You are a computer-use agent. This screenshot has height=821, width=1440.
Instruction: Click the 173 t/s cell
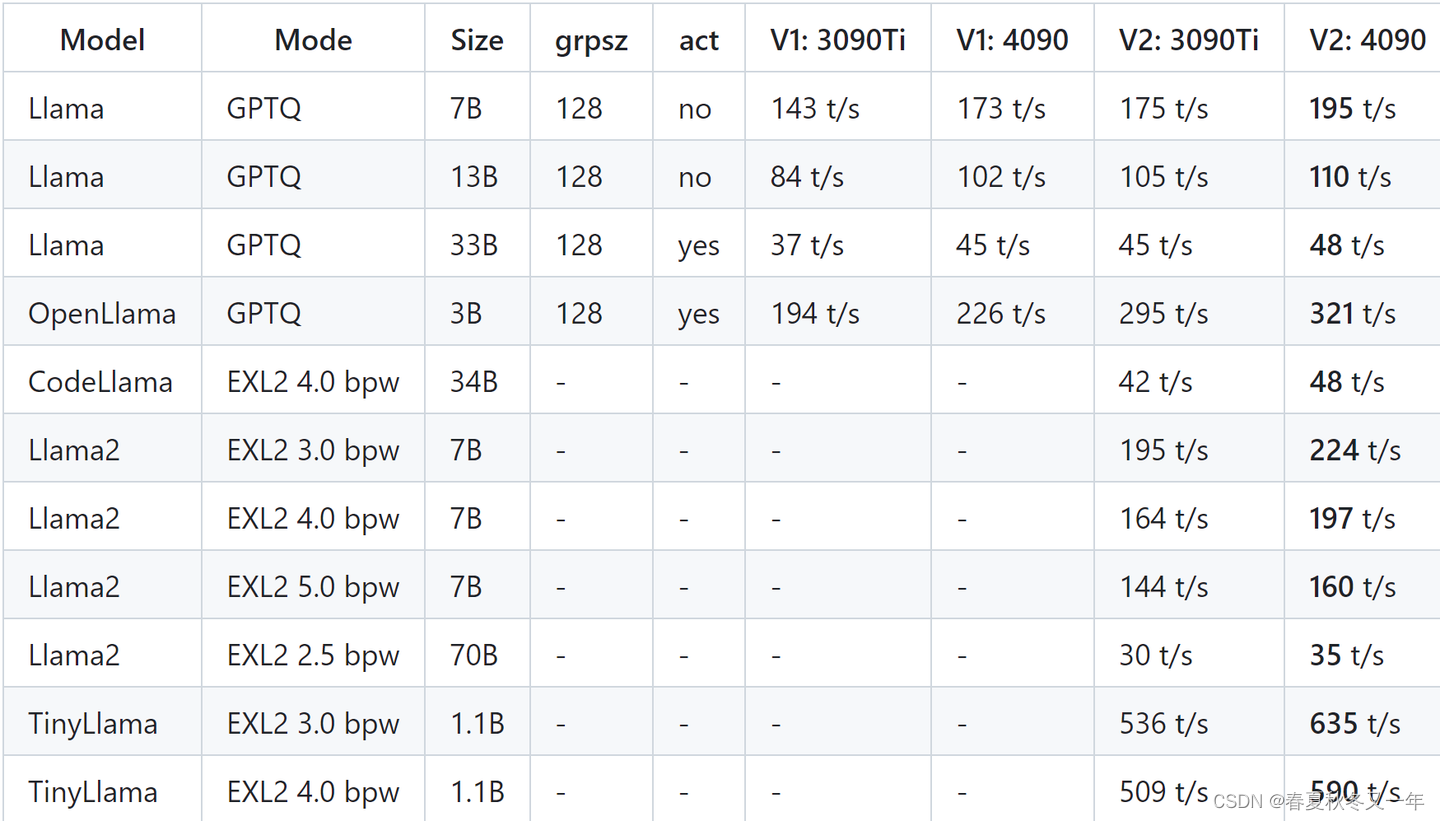pos(1012,108)
